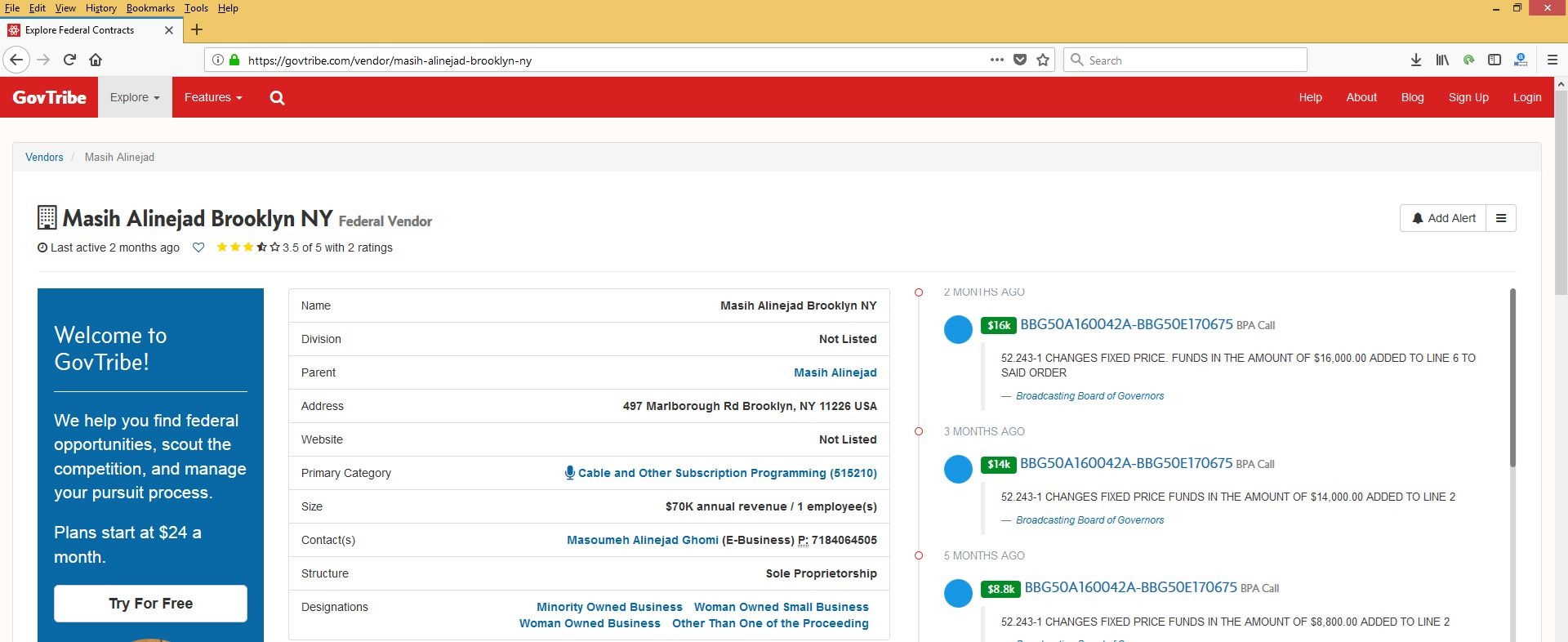Click the star rating for the vendor

[x=248, y=247]
